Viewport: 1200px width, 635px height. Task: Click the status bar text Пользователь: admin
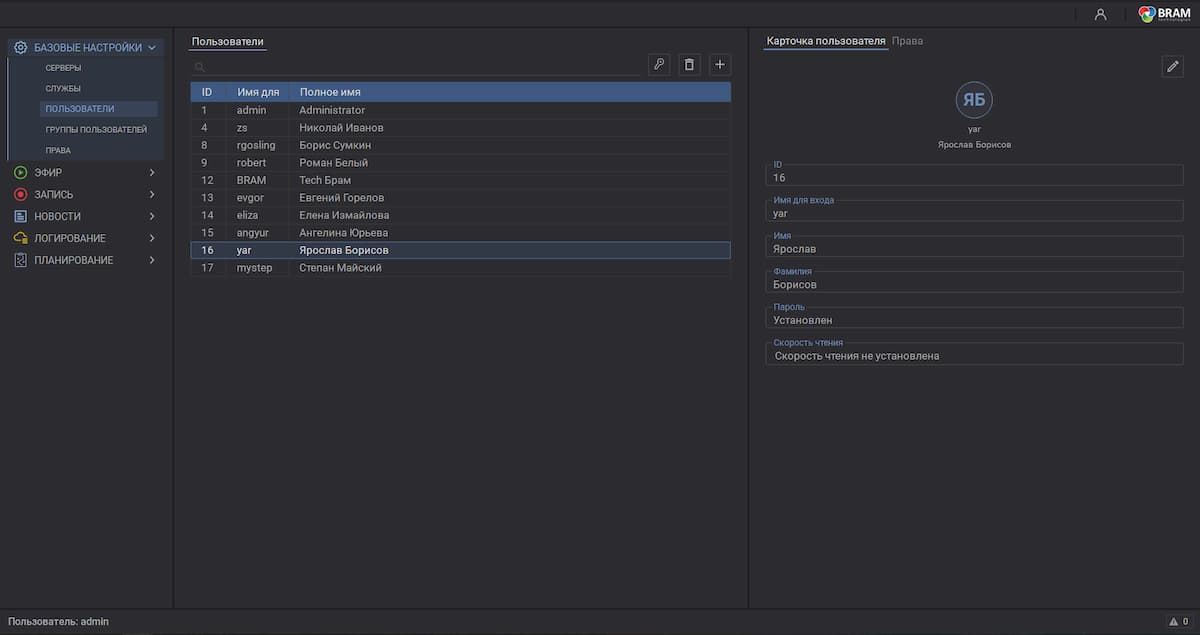click(x=58, y=621)
